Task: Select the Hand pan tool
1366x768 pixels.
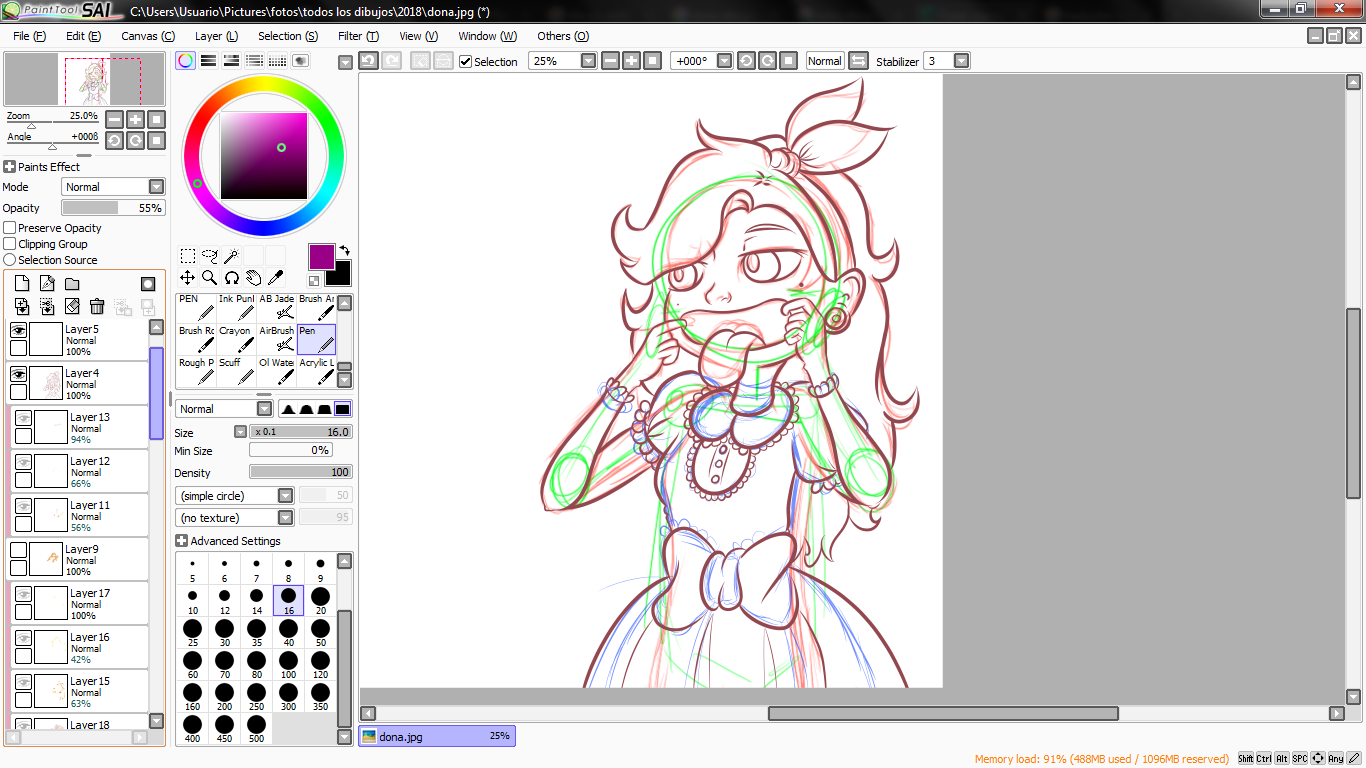Action: 253,278
